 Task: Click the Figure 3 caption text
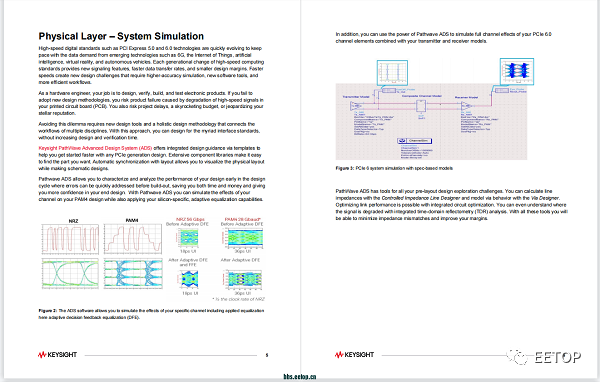(394, 168)
